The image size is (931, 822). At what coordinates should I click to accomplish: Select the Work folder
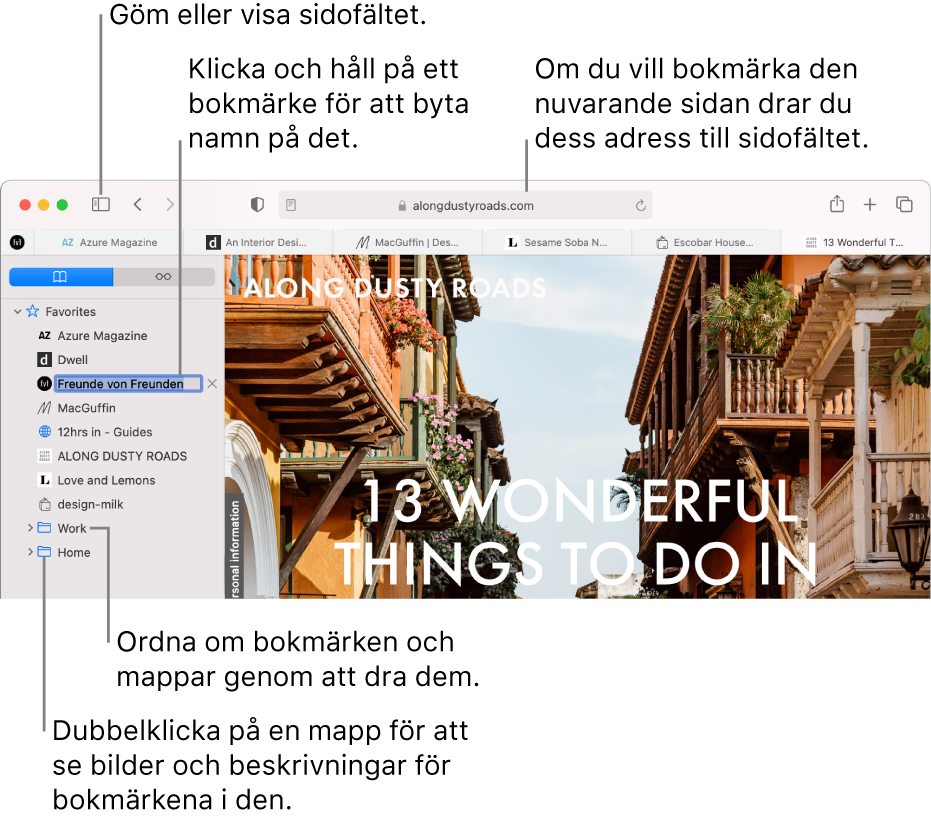[71, 528]
